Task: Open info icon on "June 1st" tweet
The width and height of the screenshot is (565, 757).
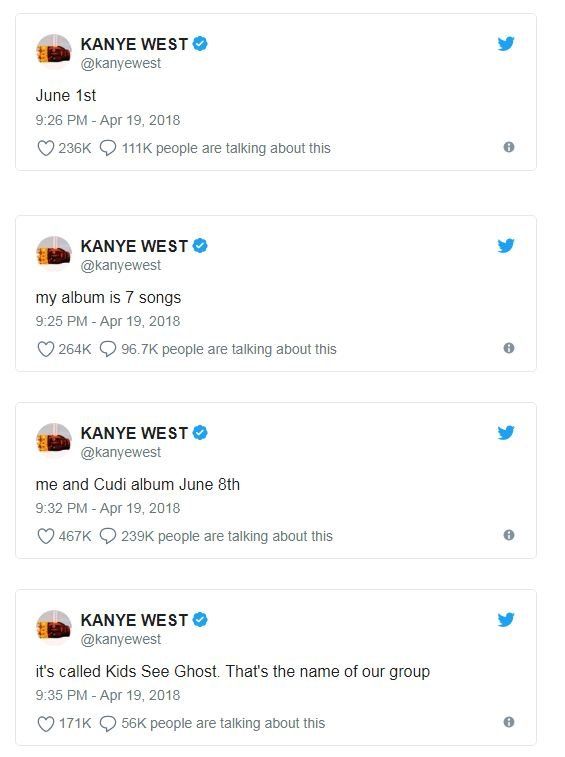Action: point(508,147)
